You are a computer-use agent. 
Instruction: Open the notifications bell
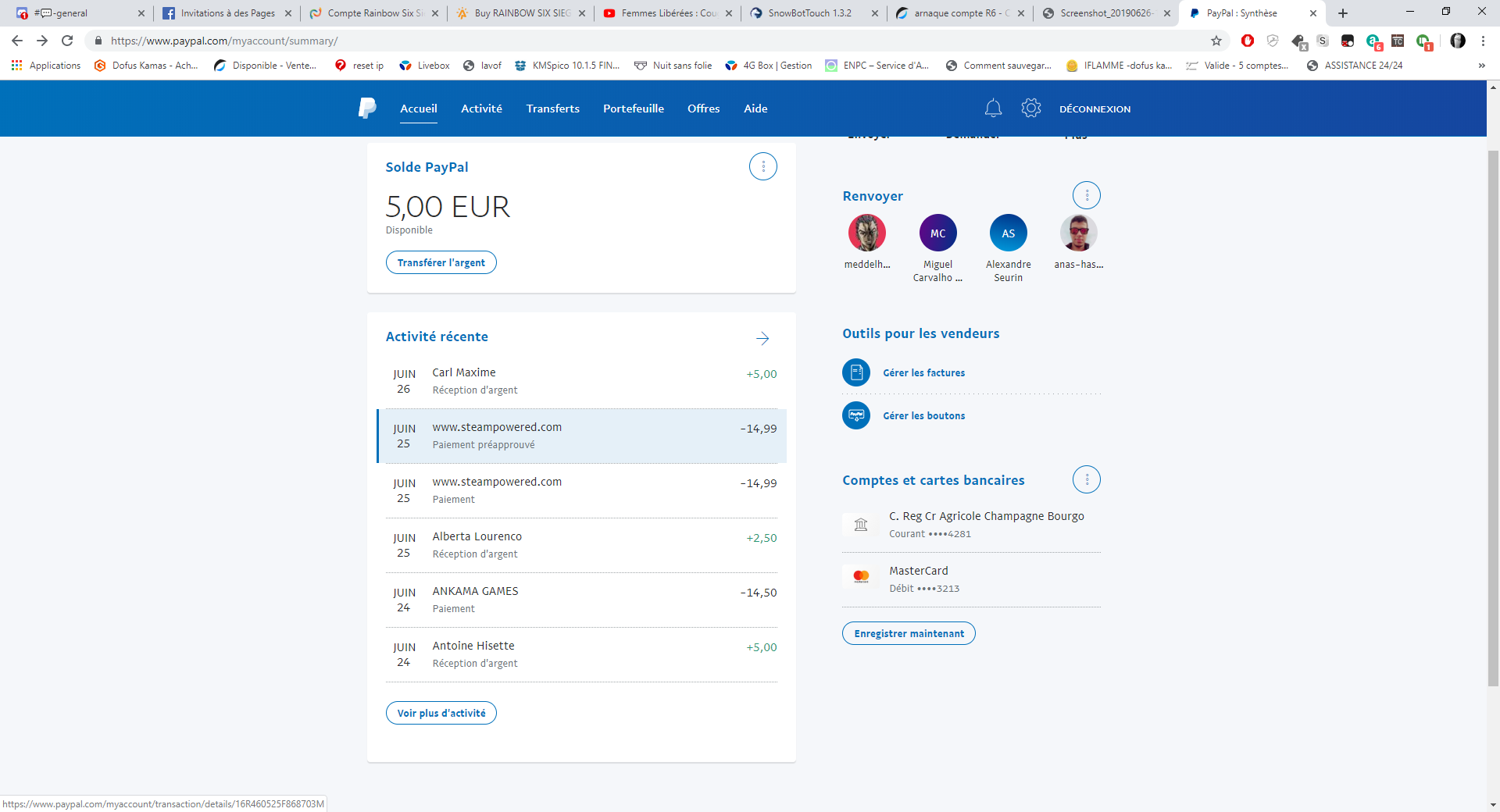pyautogui.click(x=993, y=109)
